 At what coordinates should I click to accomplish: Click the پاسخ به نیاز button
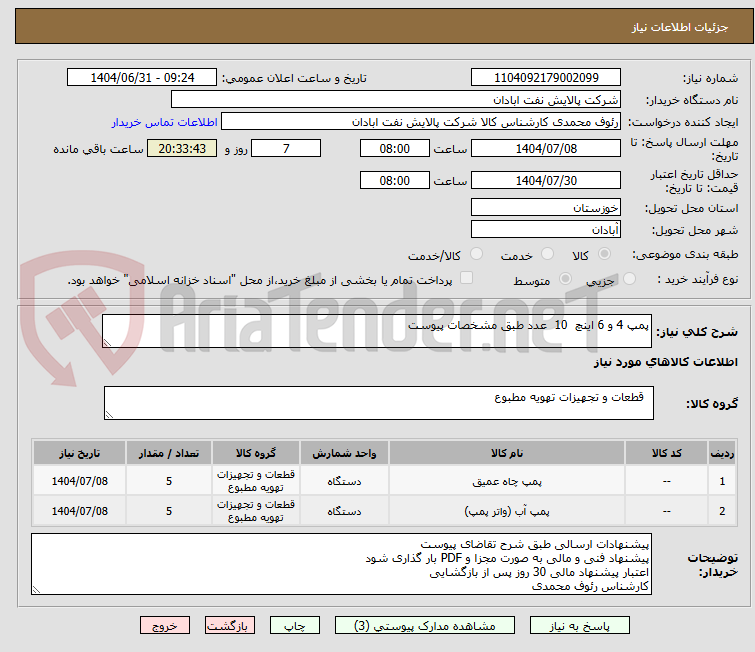579,626
